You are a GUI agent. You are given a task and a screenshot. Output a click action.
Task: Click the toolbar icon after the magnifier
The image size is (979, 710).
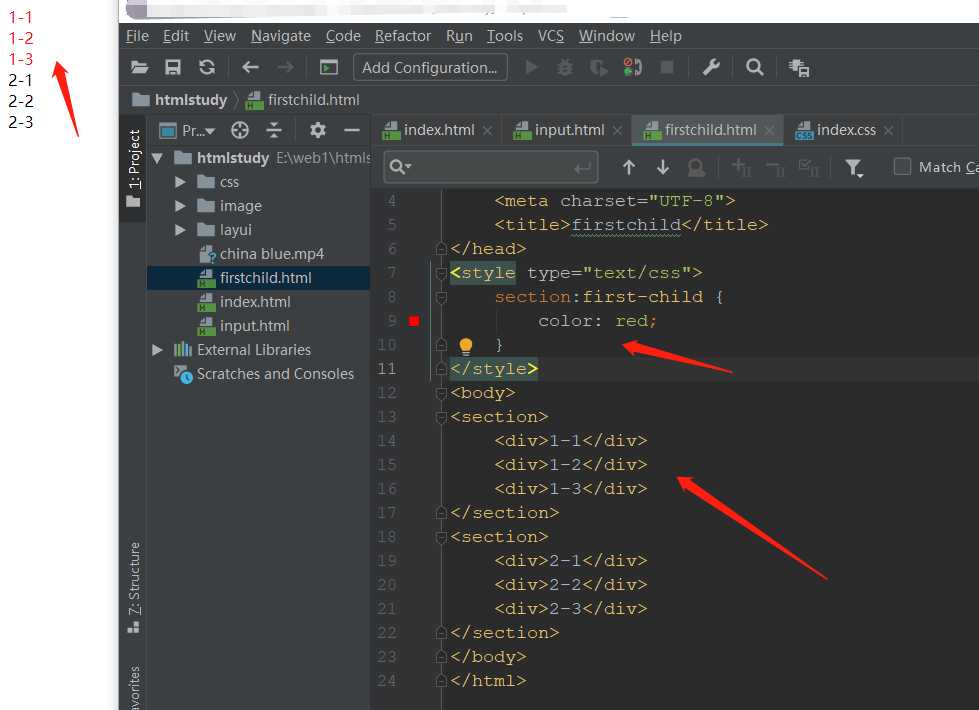click(x=799, y=67)
